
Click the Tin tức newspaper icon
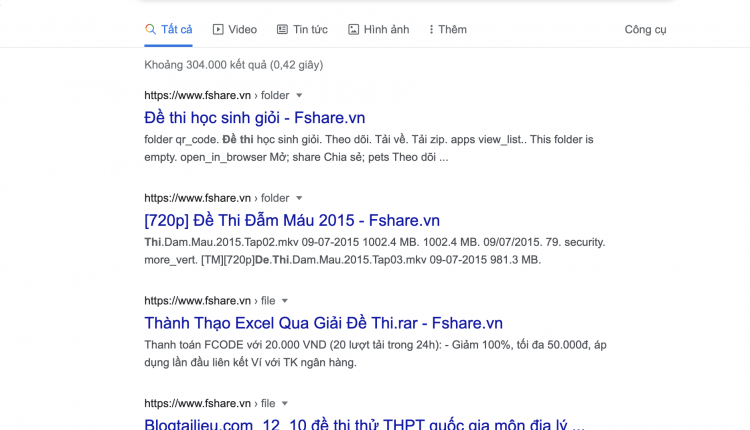[282, 29]
